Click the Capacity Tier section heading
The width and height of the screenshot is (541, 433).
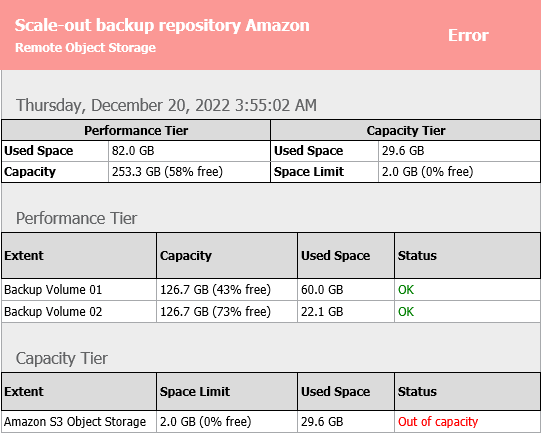pos(62,358)
